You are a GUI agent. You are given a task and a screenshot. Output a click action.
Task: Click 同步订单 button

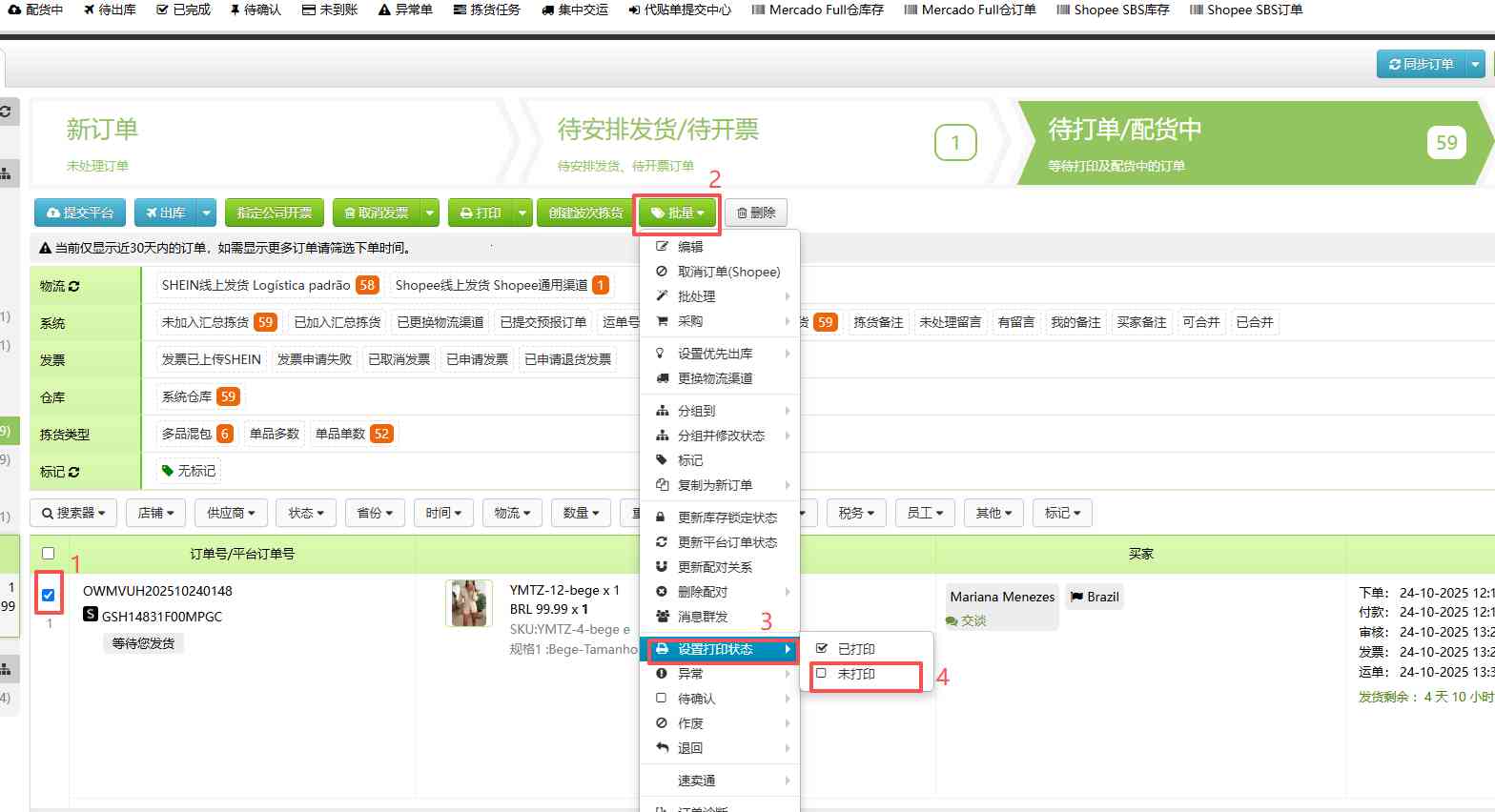(1421, 64)
